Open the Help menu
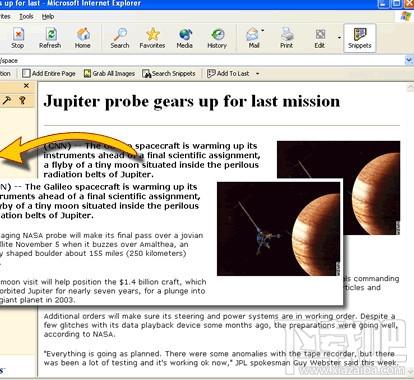This screenshot has height=380, width=414. [x=48, y=16]
